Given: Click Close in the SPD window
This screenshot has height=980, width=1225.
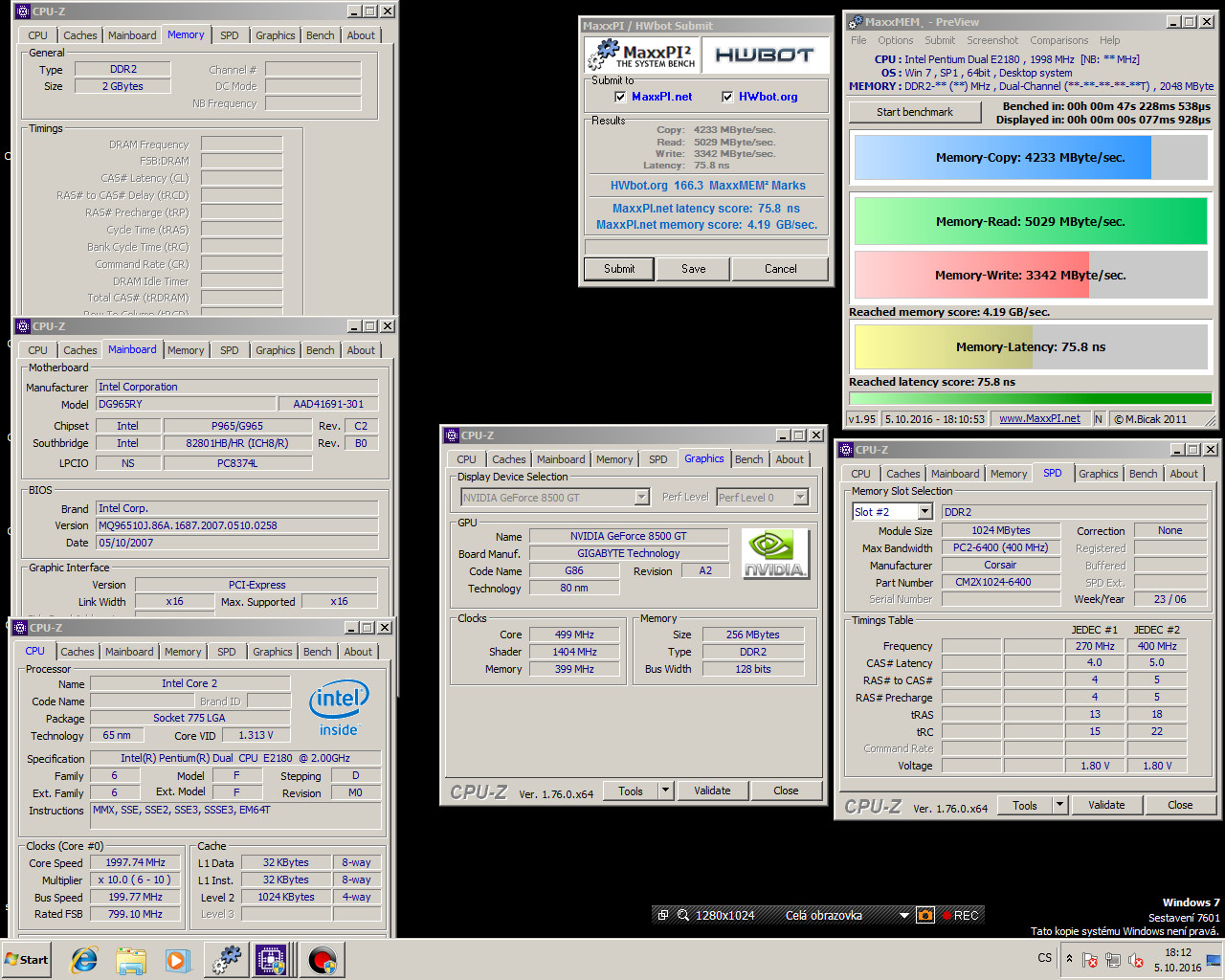Looking at the screenshot, I should [x=1180, y=805].
